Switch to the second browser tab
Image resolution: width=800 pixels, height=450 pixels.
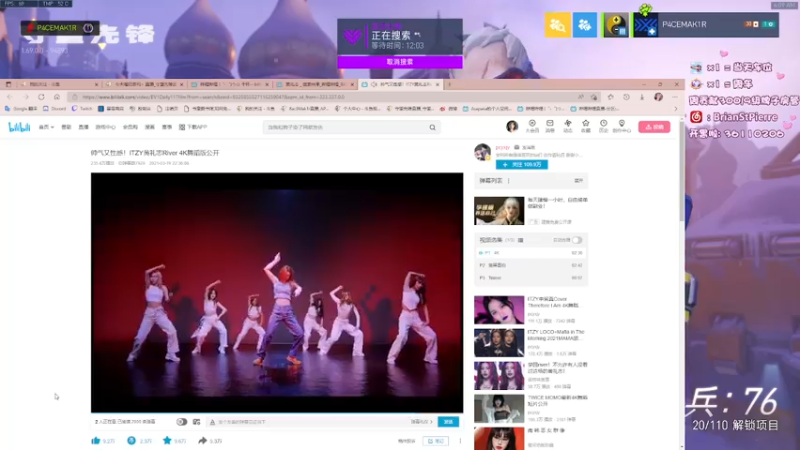click(x=144, y=84)
